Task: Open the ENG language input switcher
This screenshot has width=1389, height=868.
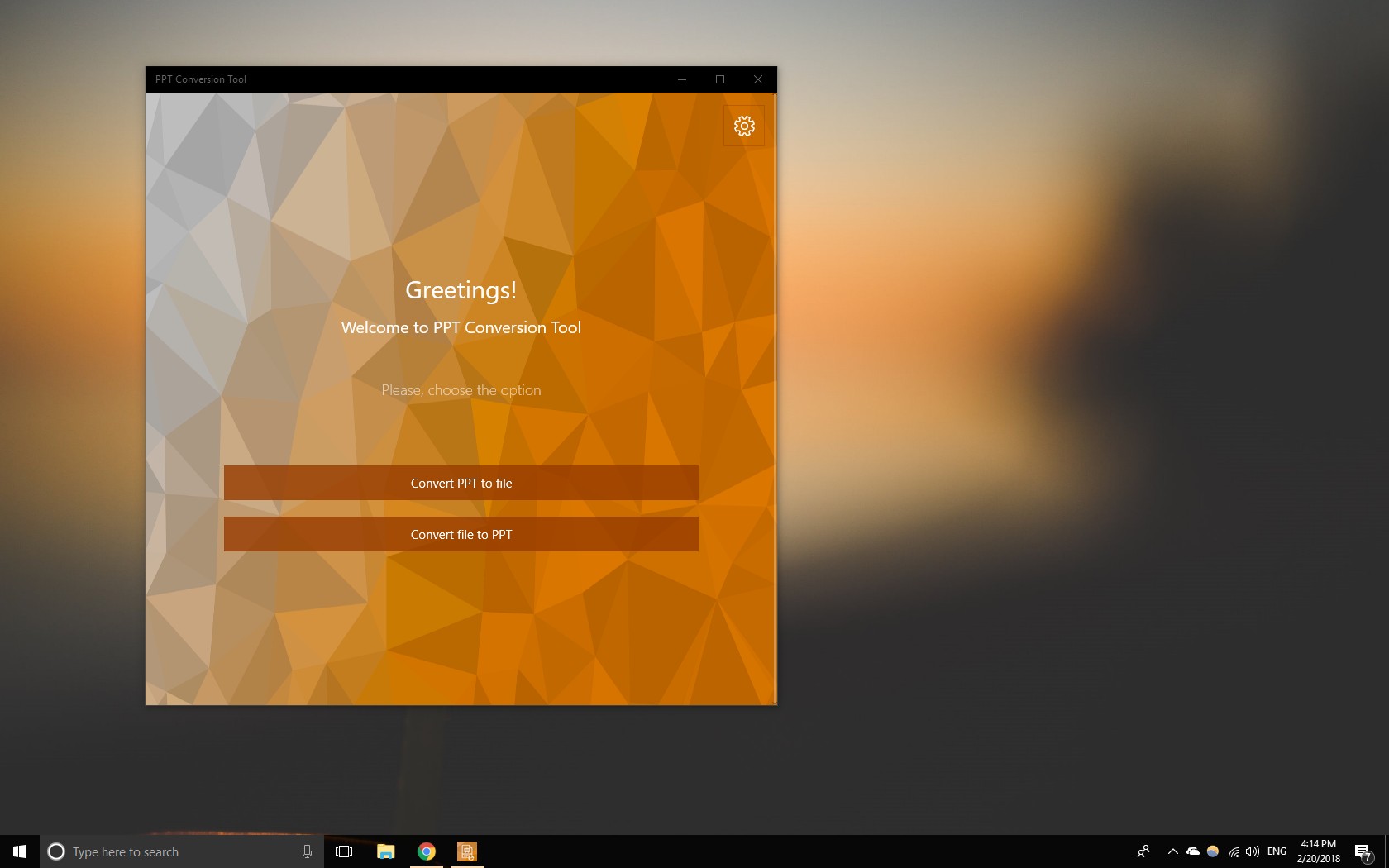Action: 1277,851
